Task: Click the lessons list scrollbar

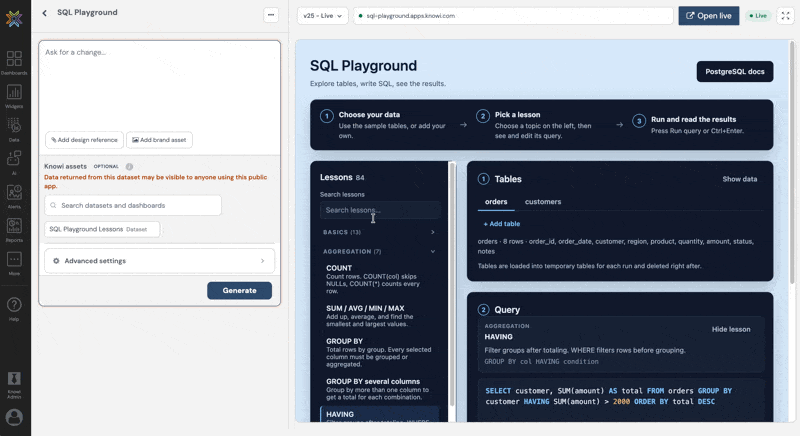Action: coord(452,284)
